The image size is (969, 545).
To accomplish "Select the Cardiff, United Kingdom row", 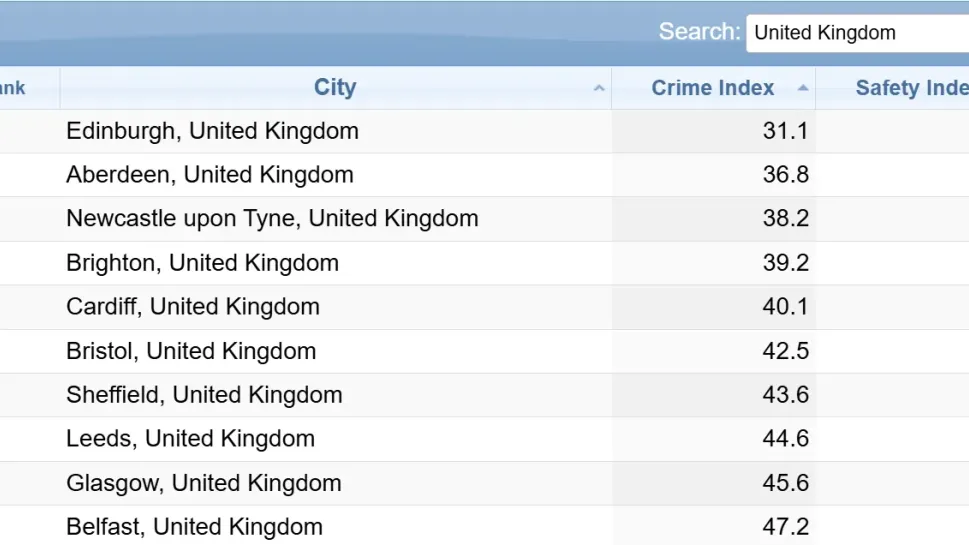I will (193, 307).
